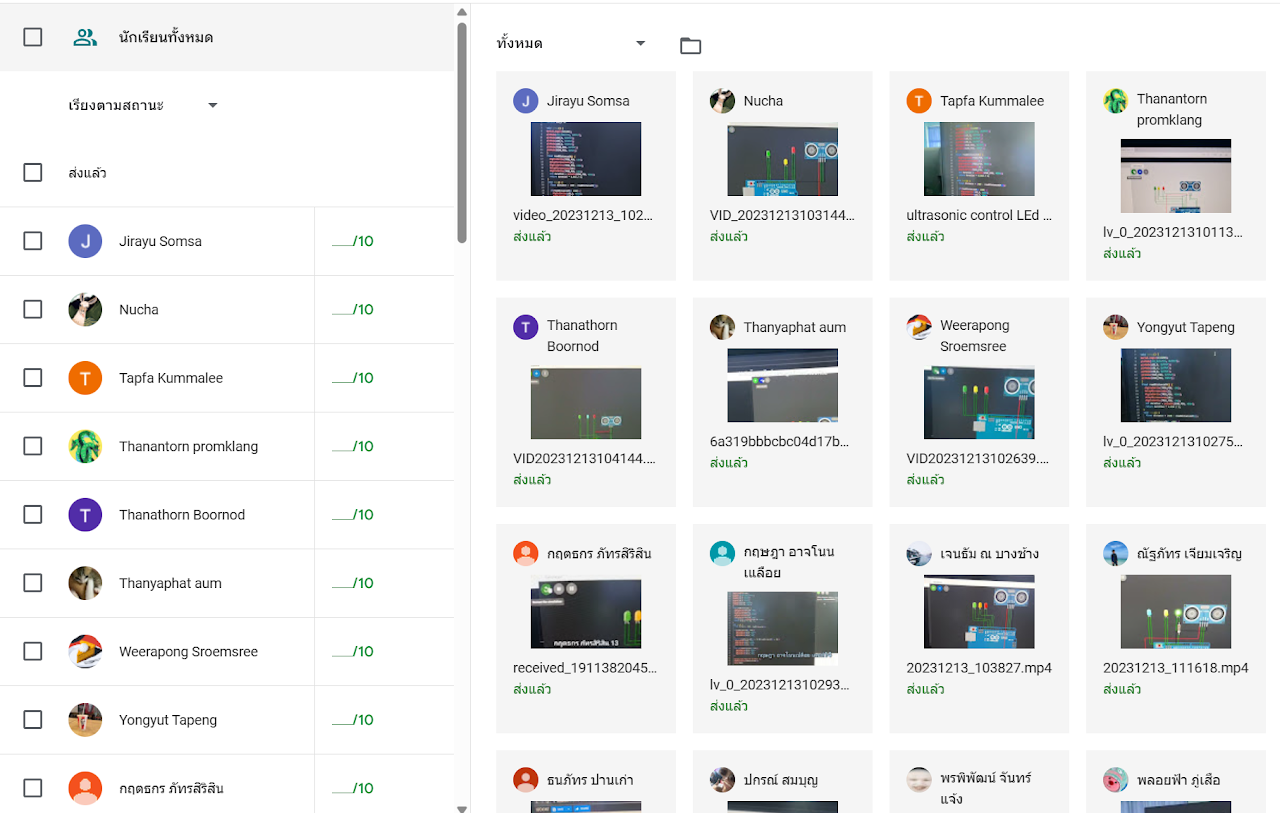Click Nucha's grade field out of 10
The width and height of the screenshot is (1280, 813).
(353, 310)
